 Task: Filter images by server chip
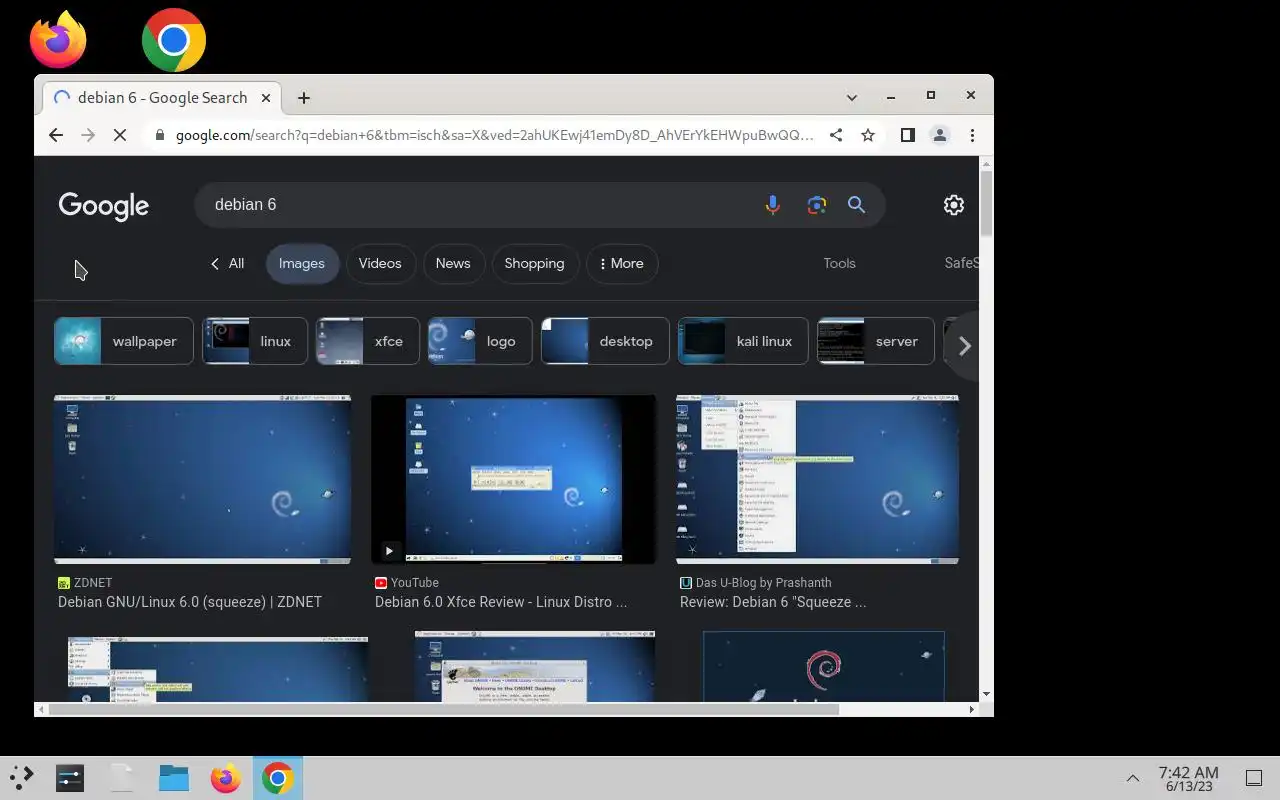[x=876, y=342]
